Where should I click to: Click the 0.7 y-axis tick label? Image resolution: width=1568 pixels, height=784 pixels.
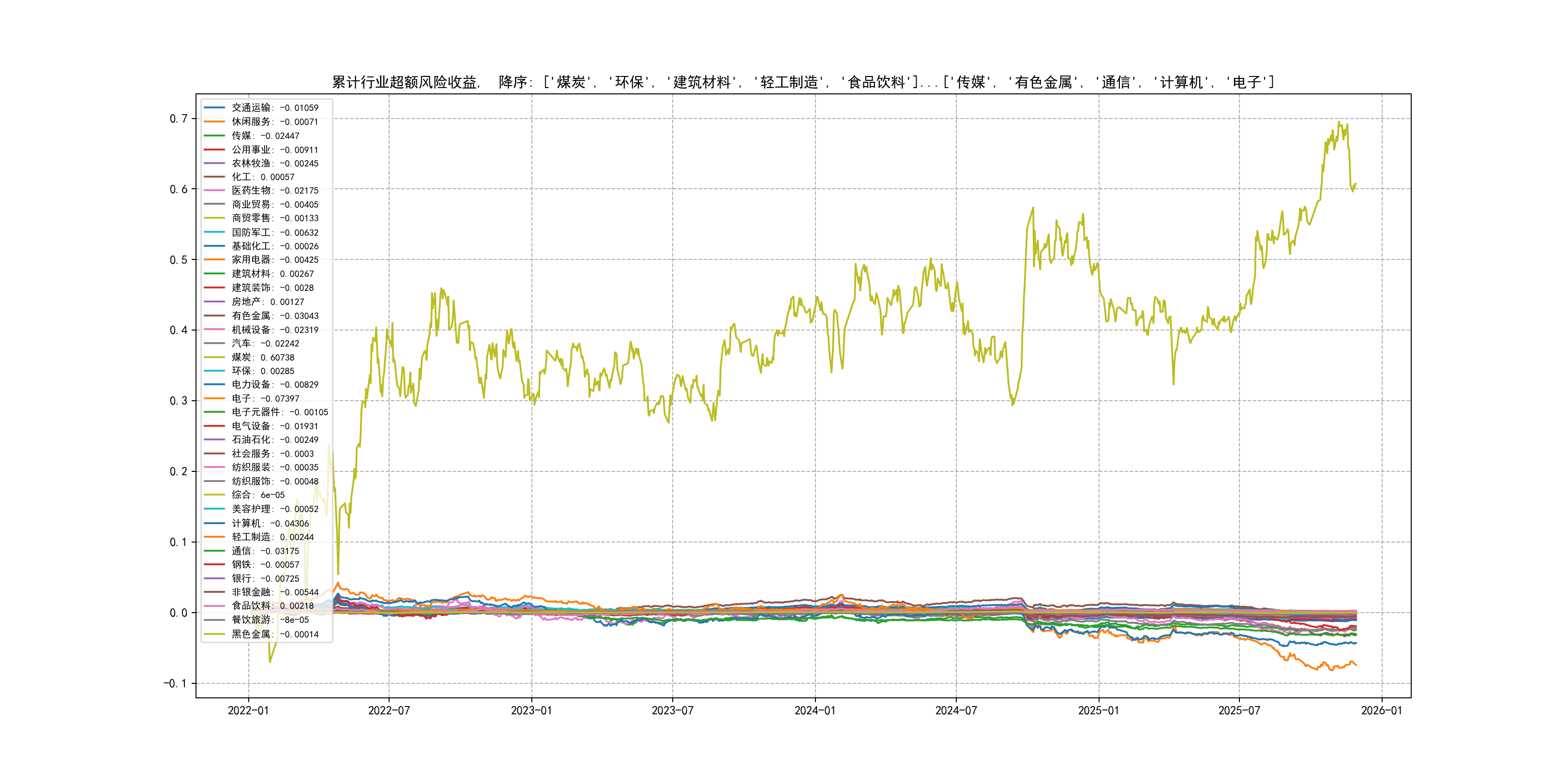point(179,119)
